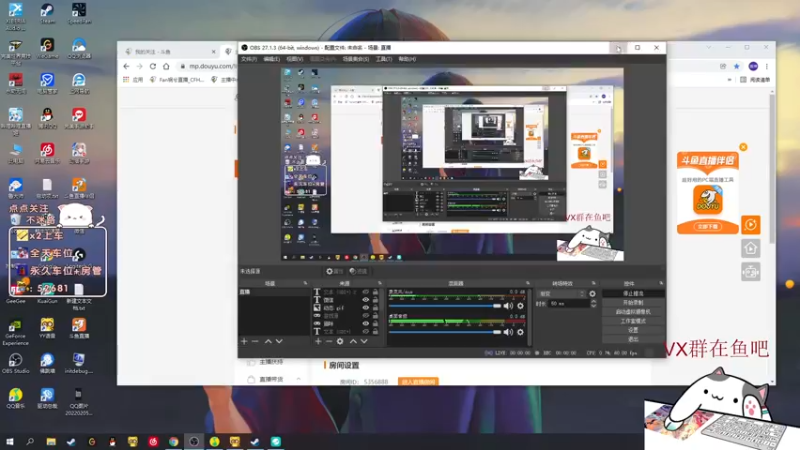Click desktop audio volume slider
800x450 pixels.
(x=445, y=332)
